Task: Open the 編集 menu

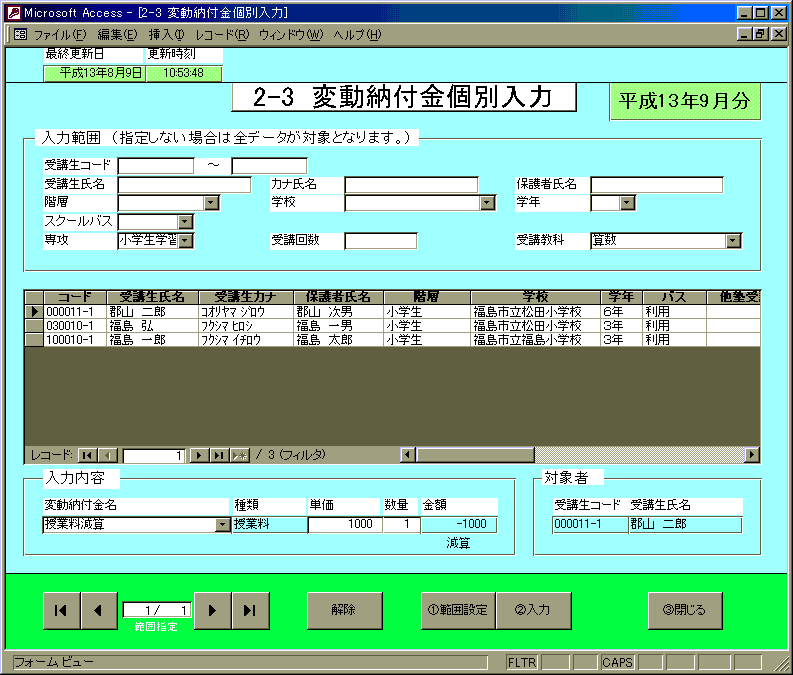Action: [x=117, y=34]
